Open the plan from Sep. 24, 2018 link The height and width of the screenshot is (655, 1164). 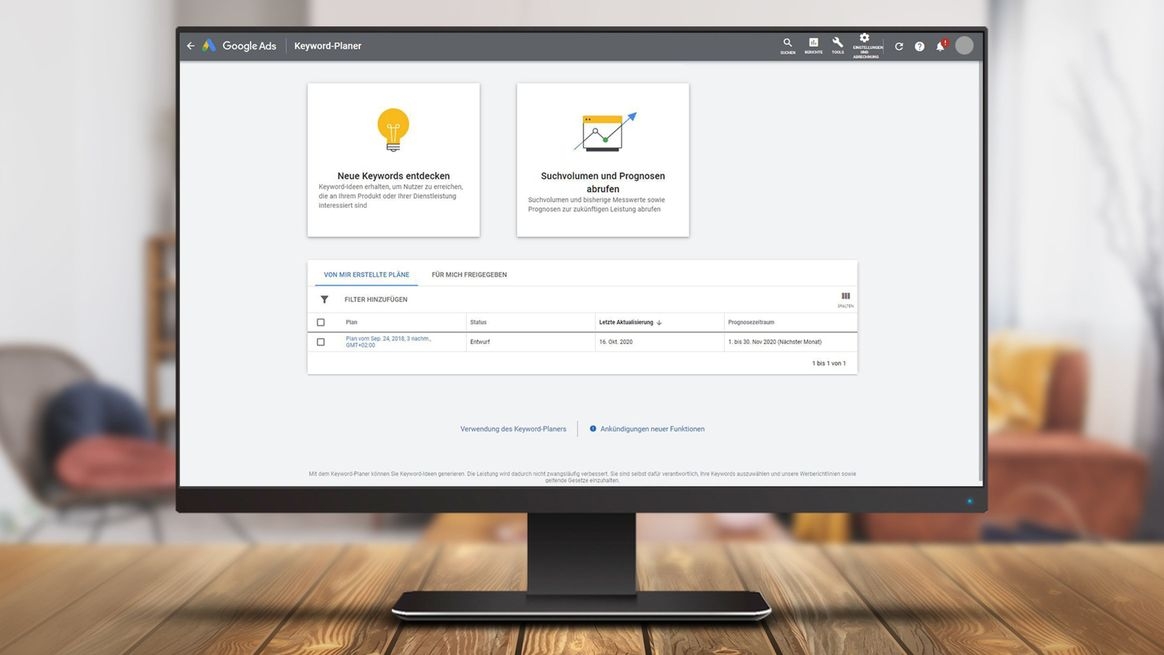click(x=388, y=341)
